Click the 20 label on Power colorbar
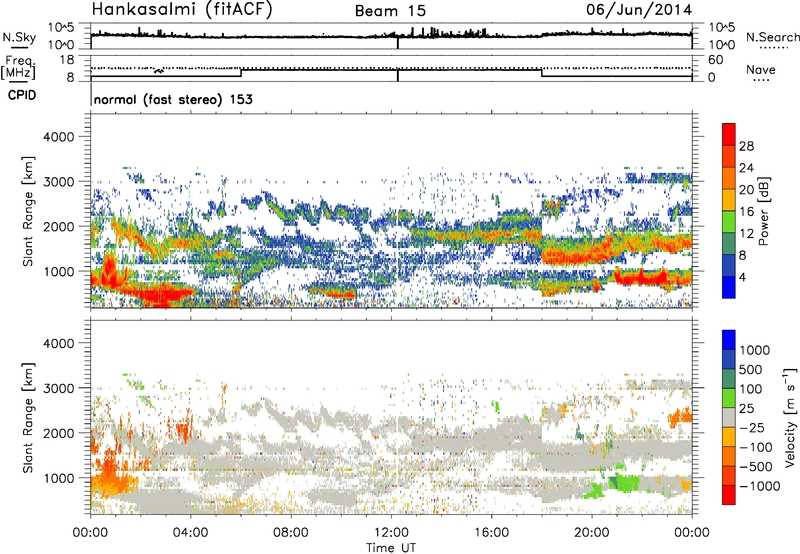Screen dimensions: 800x554 tap(746, 190)
